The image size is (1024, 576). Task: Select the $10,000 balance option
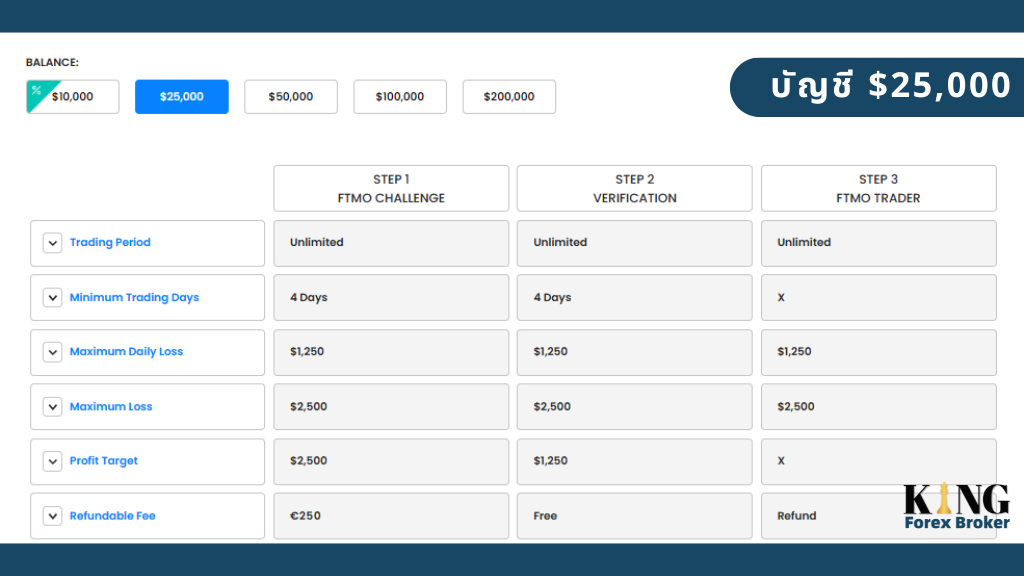[x=72, y=97]
